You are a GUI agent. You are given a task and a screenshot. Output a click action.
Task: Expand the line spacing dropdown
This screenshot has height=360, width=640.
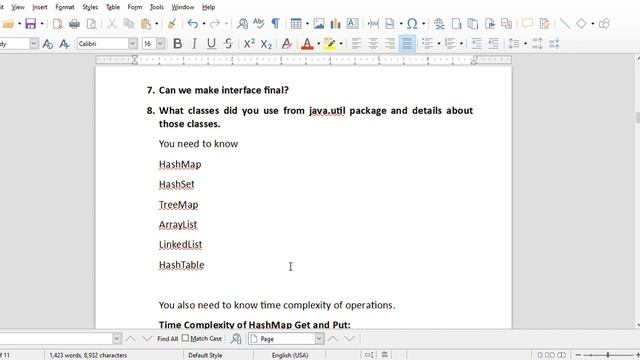coord(525,43)
